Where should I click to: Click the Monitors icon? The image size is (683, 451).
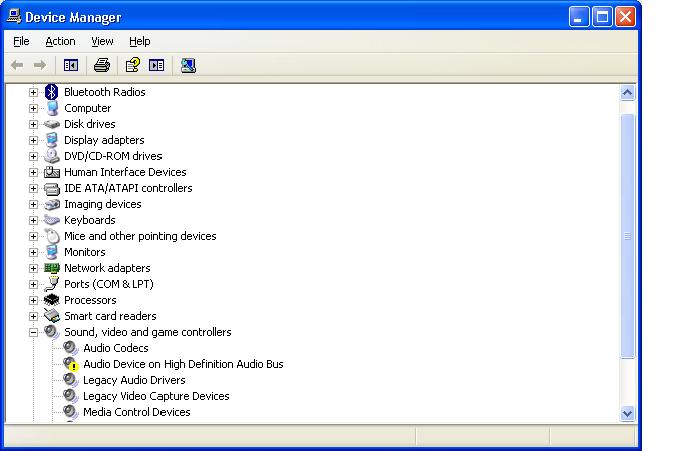(52, 252)
